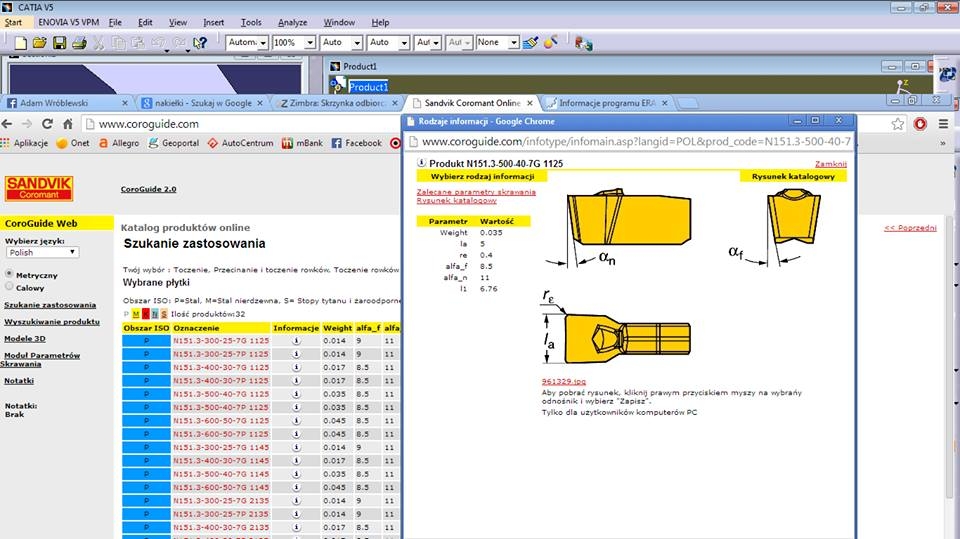
Task: Open the Onet bookmark
Action: (x=73, y=143)
